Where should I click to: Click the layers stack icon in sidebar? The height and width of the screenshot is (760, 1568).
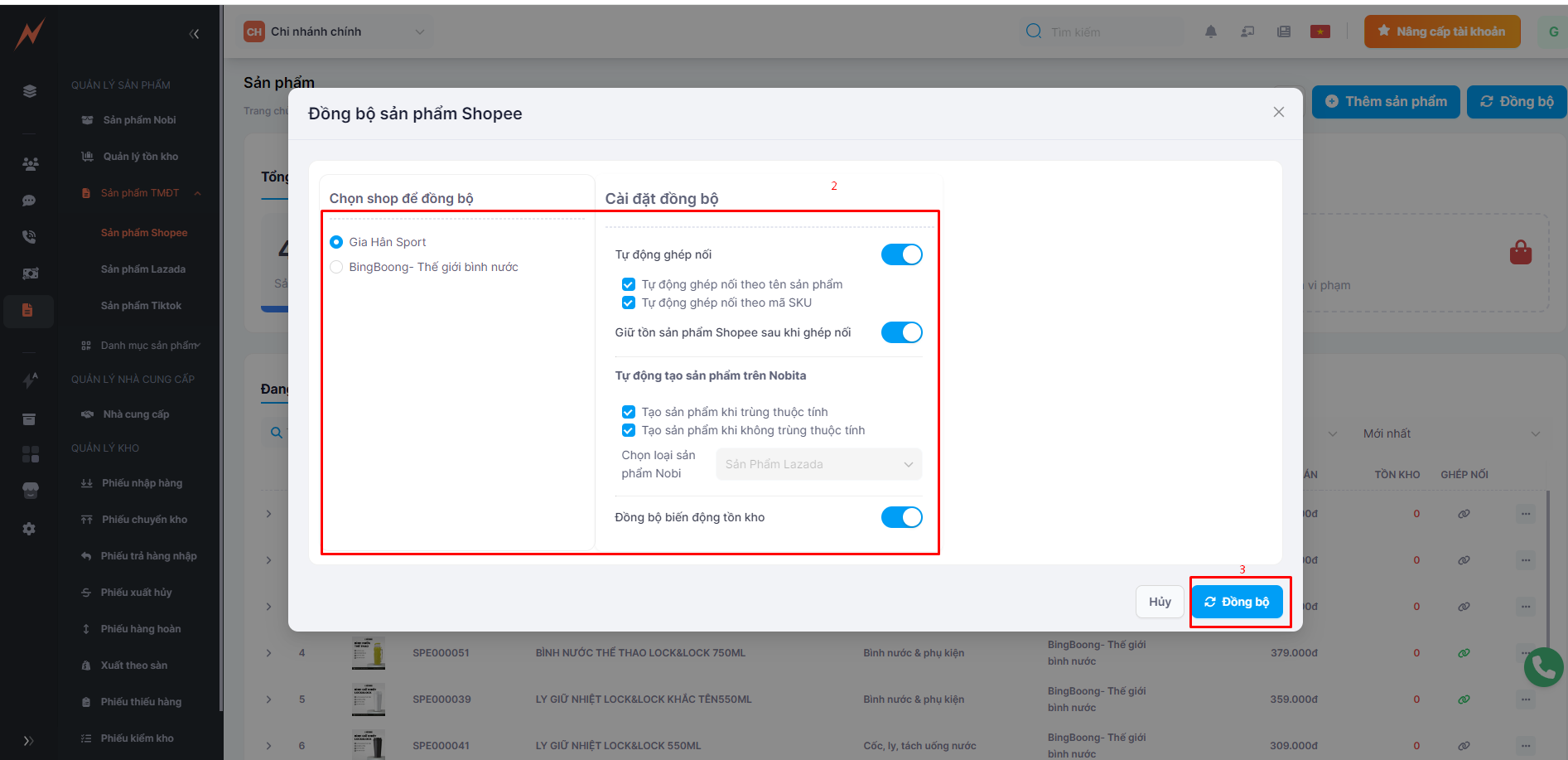(x=30, y=91)
